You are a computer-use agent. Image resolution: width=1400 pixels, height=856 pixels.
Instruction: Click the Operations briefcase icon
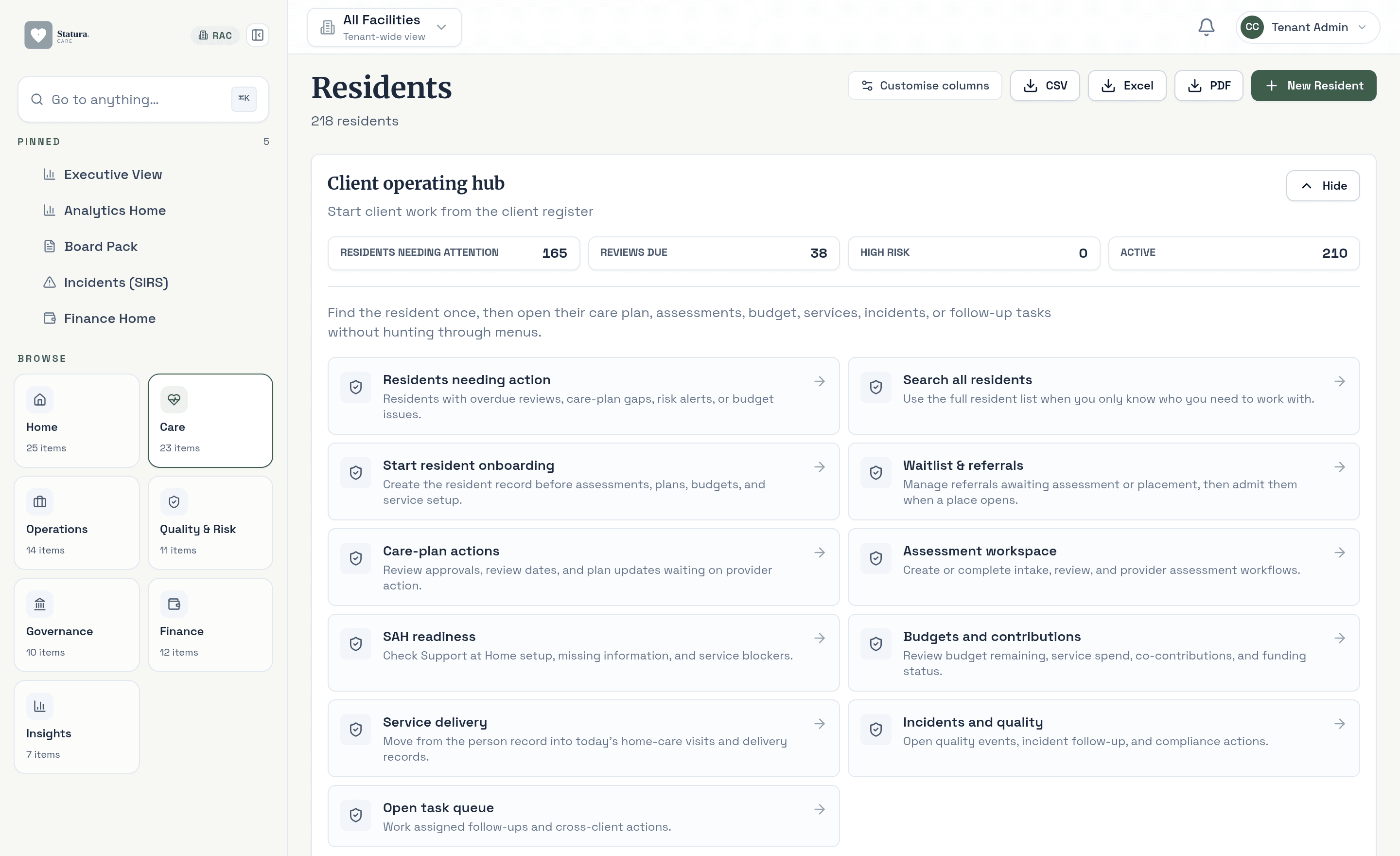[40, 501]
